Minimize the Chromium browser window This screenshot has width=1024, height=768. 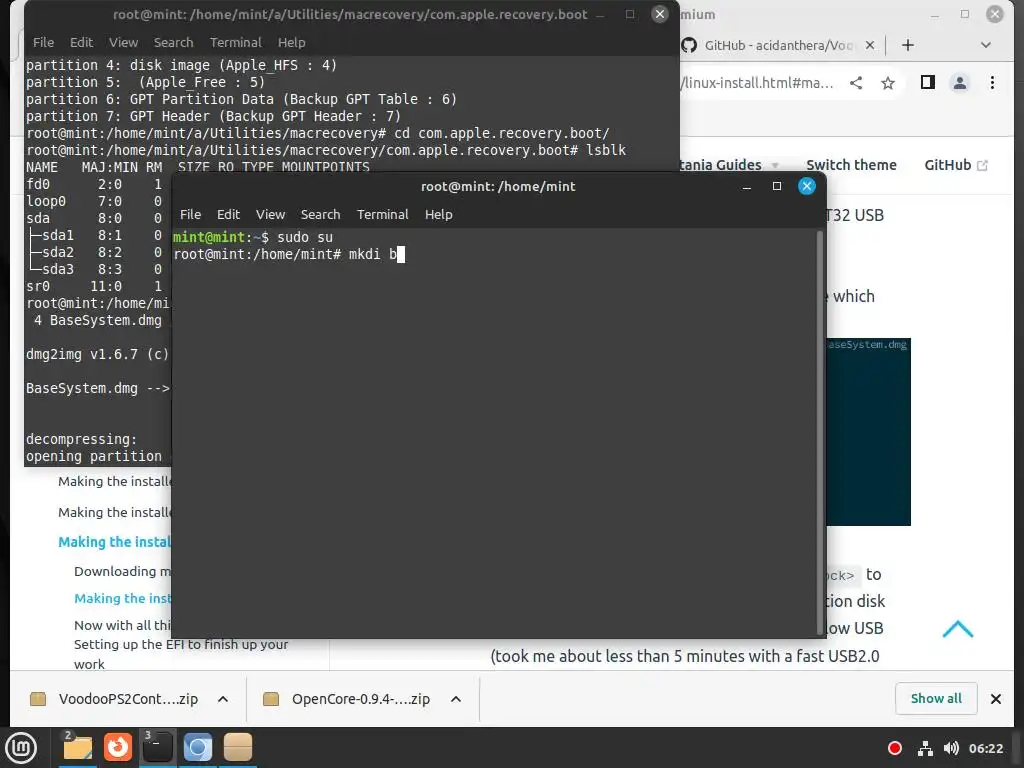[935, 14]
